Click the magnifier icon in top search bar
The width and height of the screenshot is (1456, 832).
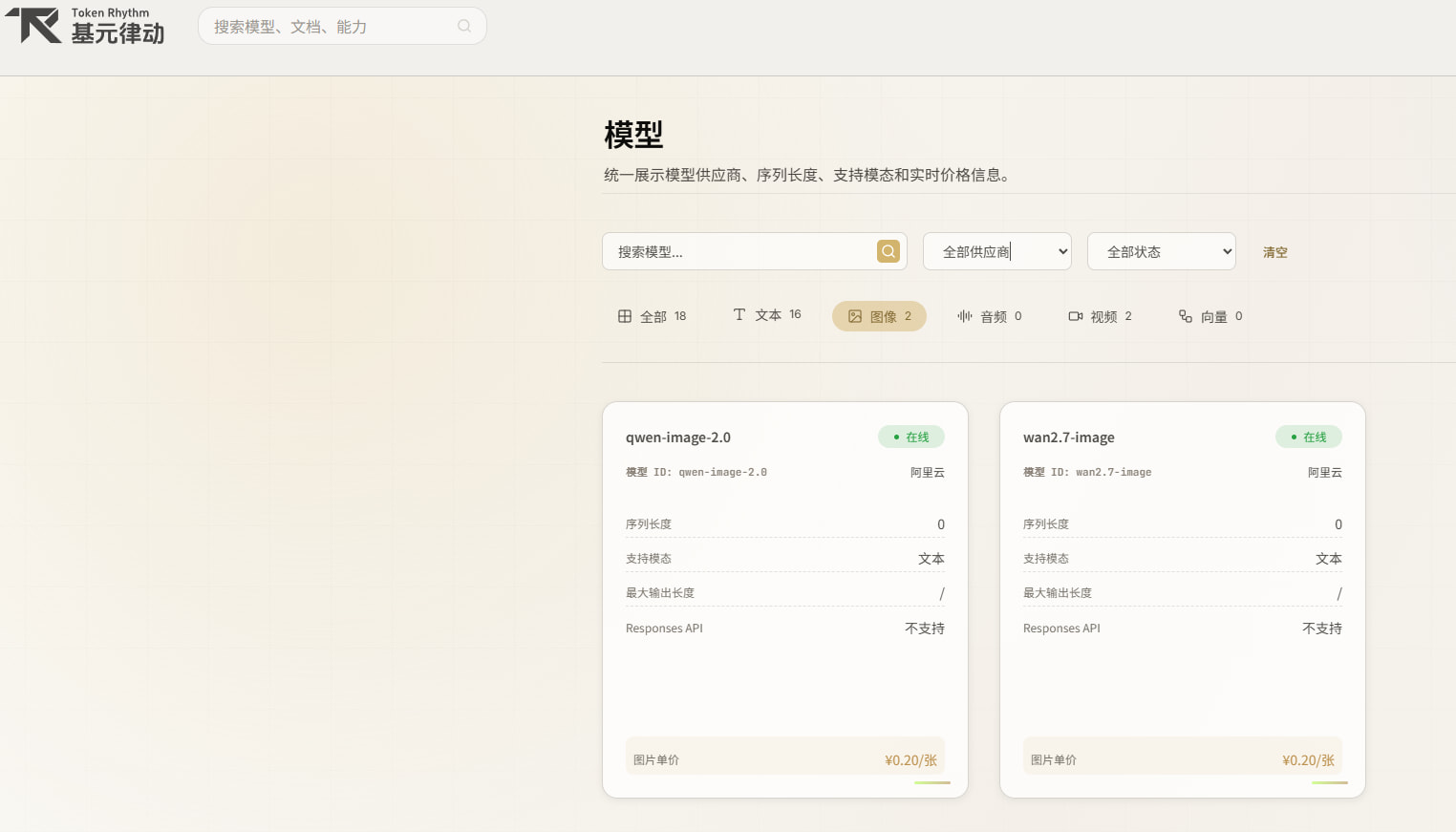(x=464, y=26)
